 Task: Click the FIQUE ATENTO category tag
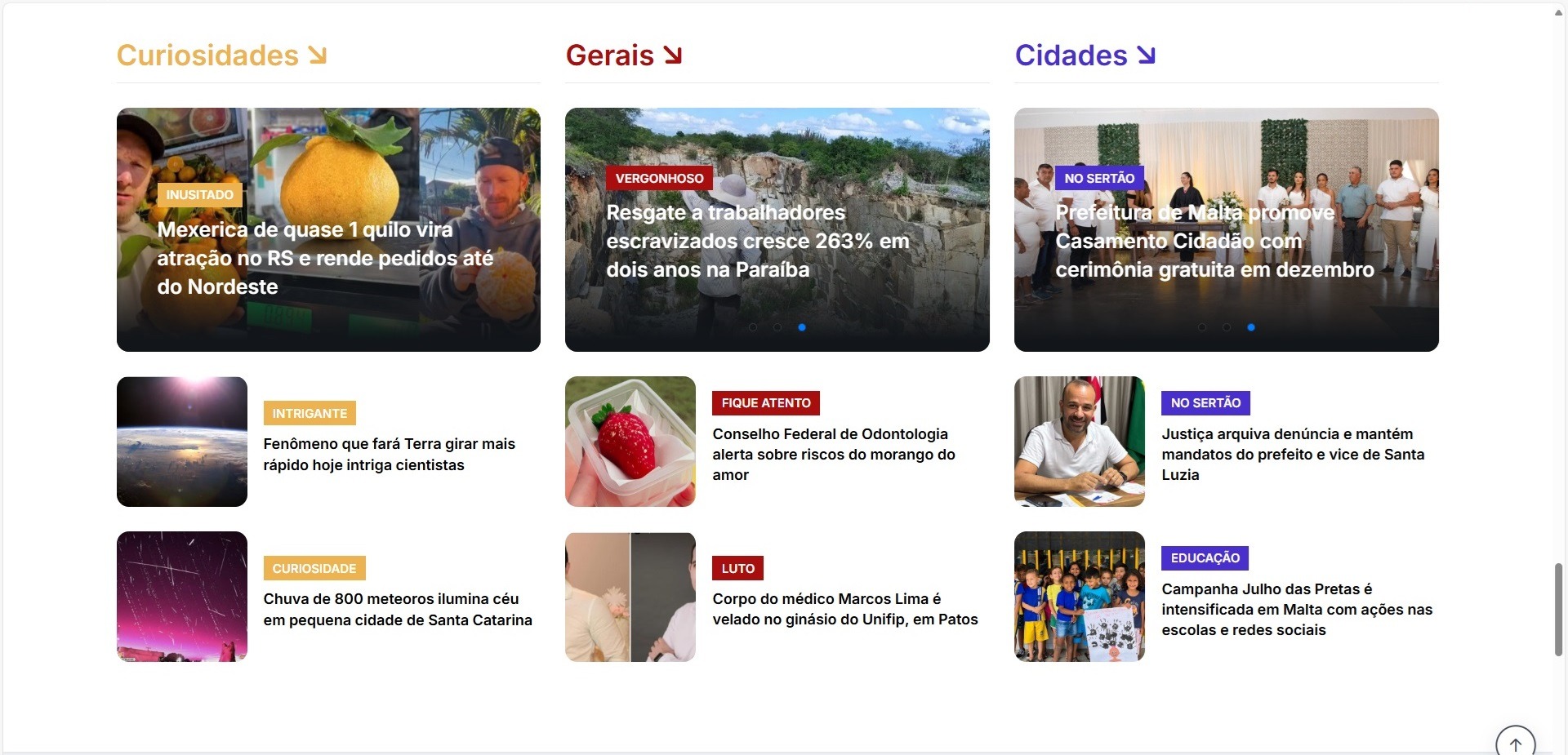[x=766, y=403]
